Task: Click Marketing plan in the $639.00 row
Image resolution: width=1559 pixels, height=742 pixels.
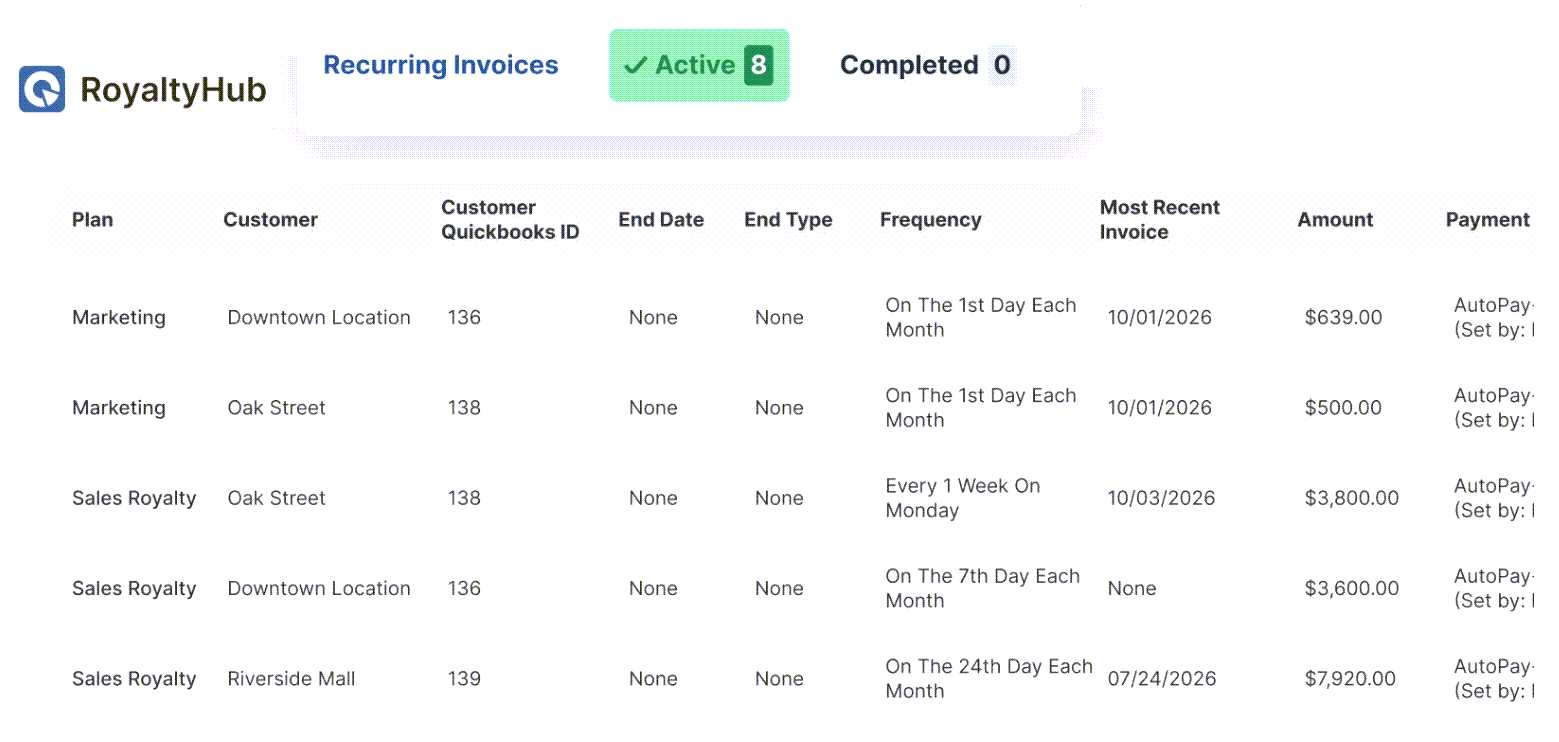Action: (119, 318)
